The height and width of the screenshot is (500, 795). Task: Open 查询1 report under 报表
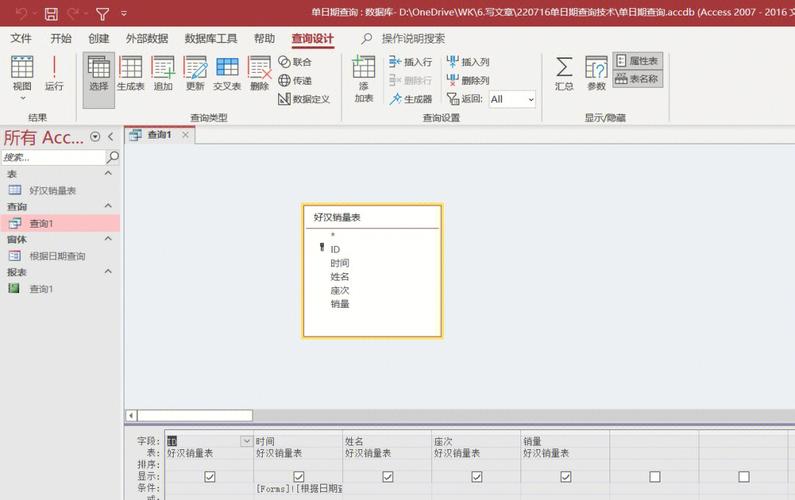(x=41, y=289)
